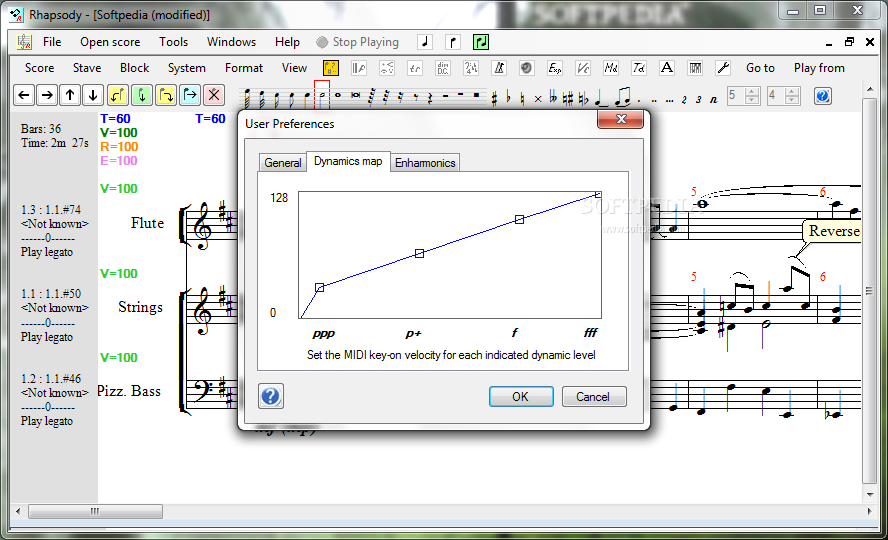Toggle the stem-up note mode icon

point(452,42)
